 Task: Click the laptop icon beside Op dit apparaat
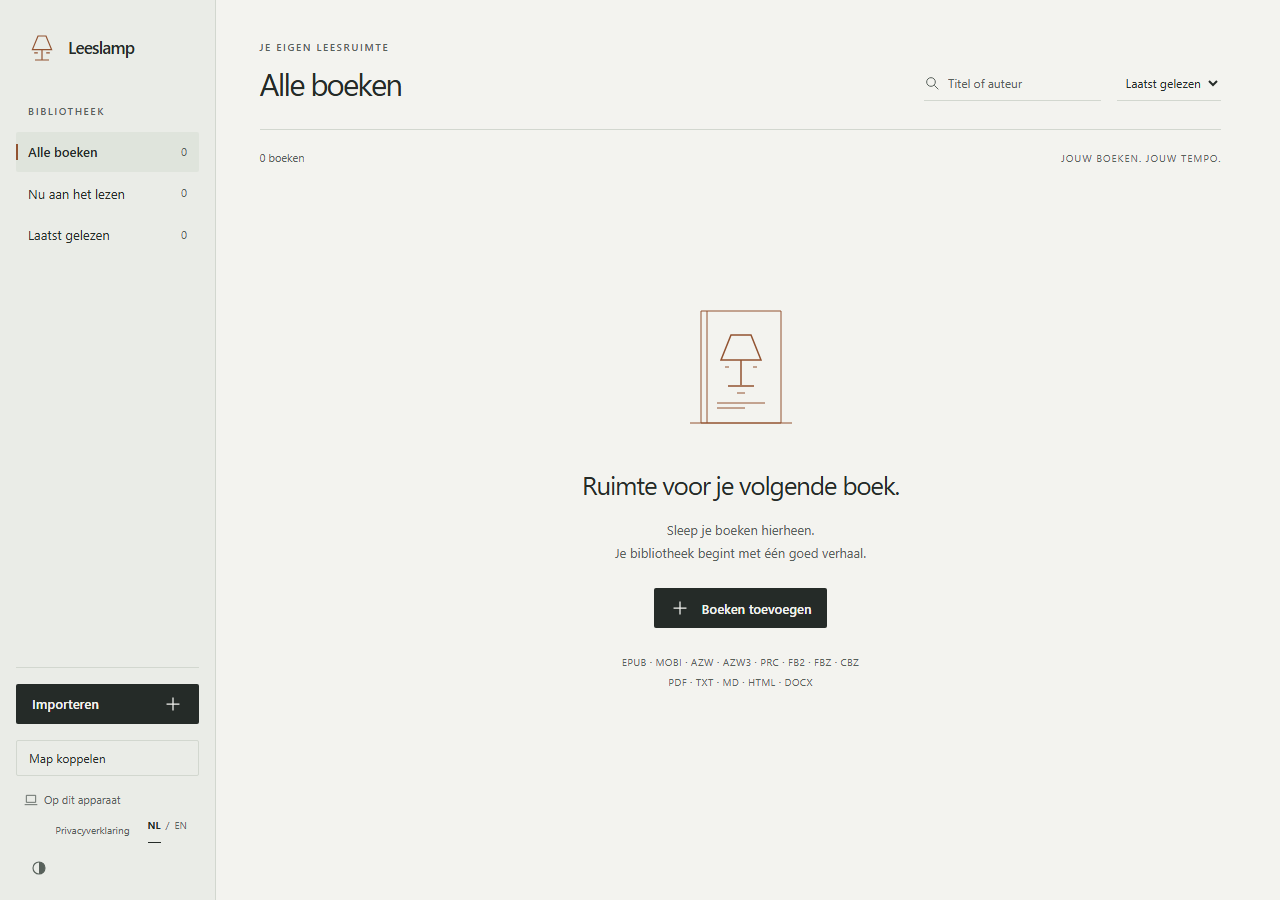[31, 800]
